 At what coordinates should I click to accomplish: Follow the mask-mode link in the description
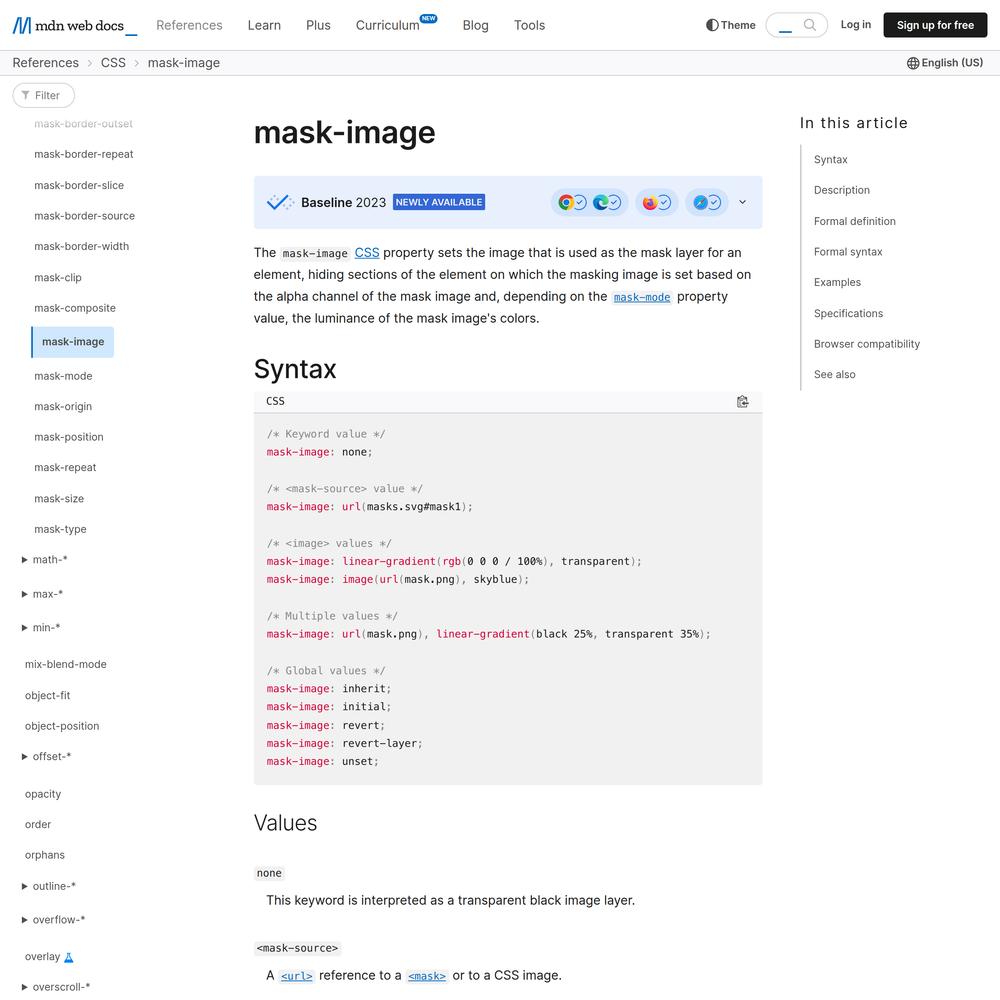[x=641, y=297]
